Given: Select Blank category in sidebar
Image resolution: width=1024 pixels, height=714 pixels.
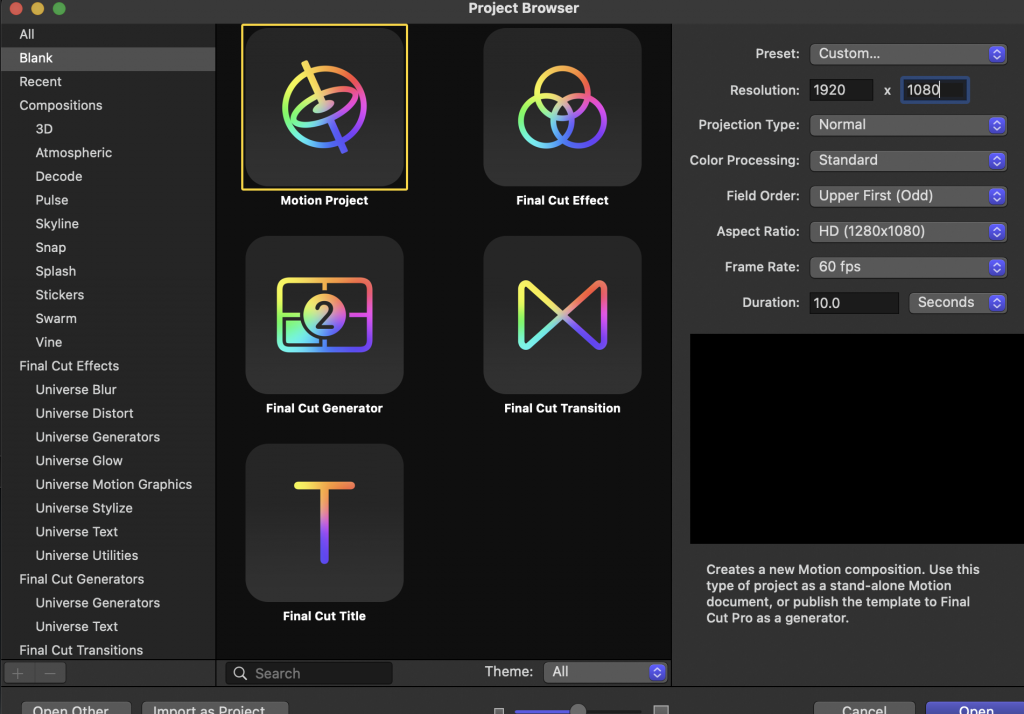Looking at the screenshot, I should pyautogui.click(x=108, y=58).
